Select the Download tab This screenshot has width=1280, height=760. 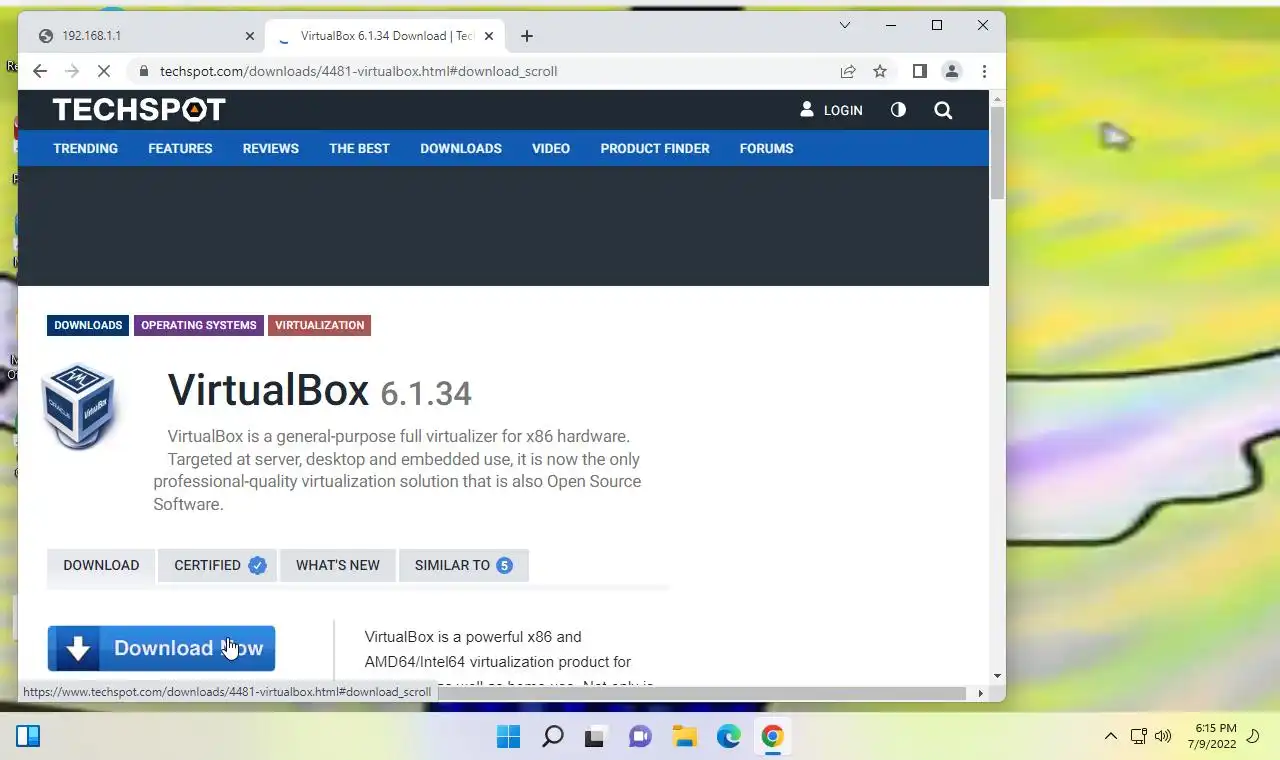pos(101,565)
